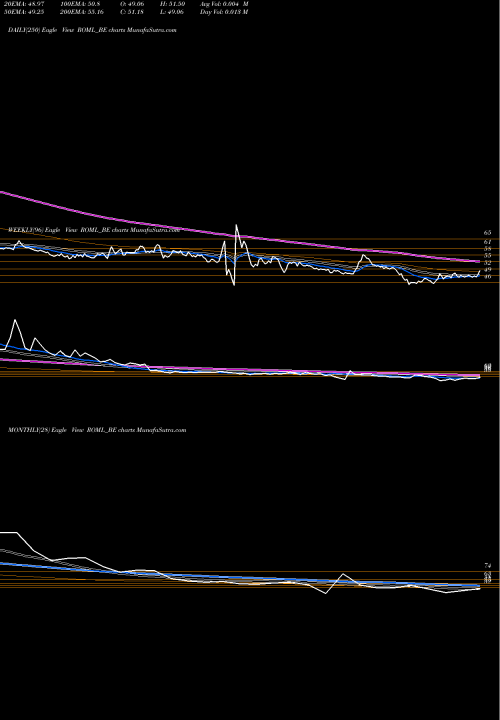500x720 pixels.
Task: Click the Avg Vol reading
Action: [x=224, y=4]
